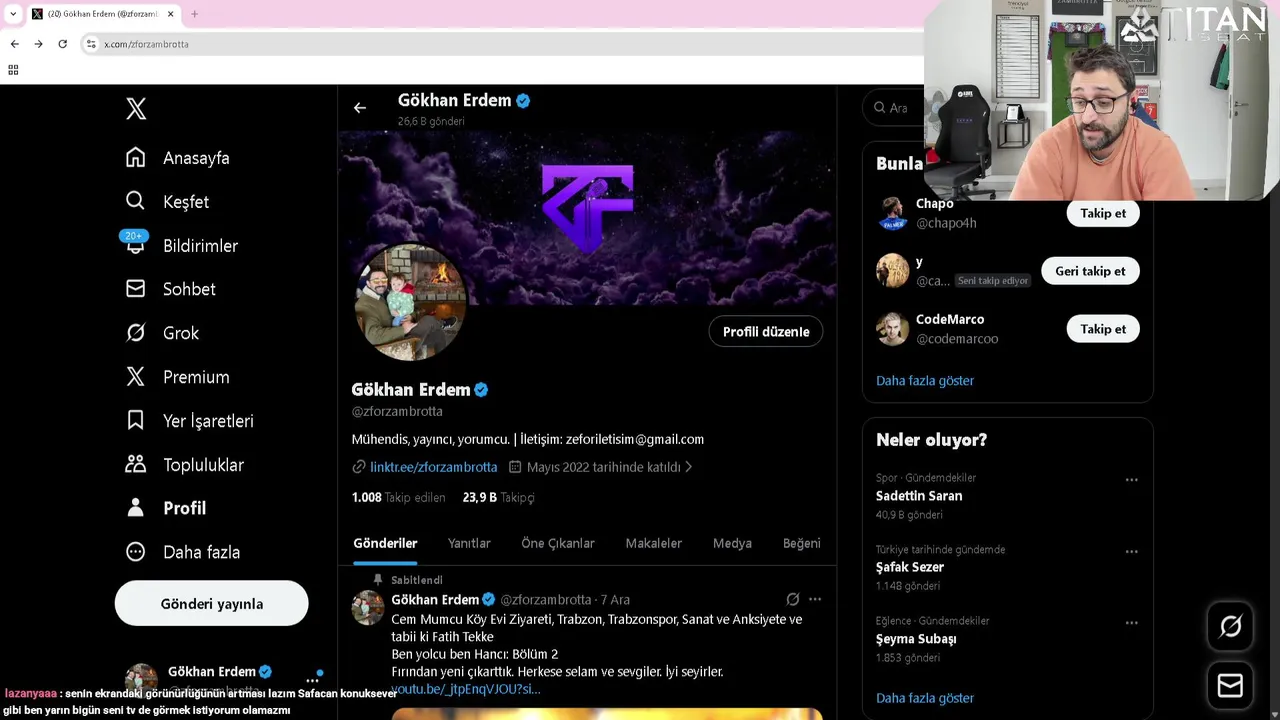This screenshot has height=720, width=1280.
Task: Switch to Medya tab
Action: 732,543
